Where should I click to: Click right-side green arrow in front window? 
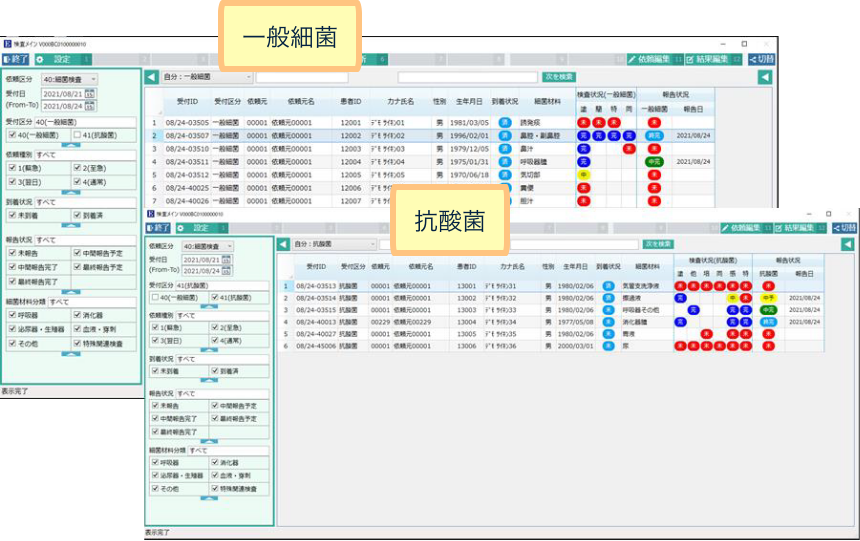point(847,244)
